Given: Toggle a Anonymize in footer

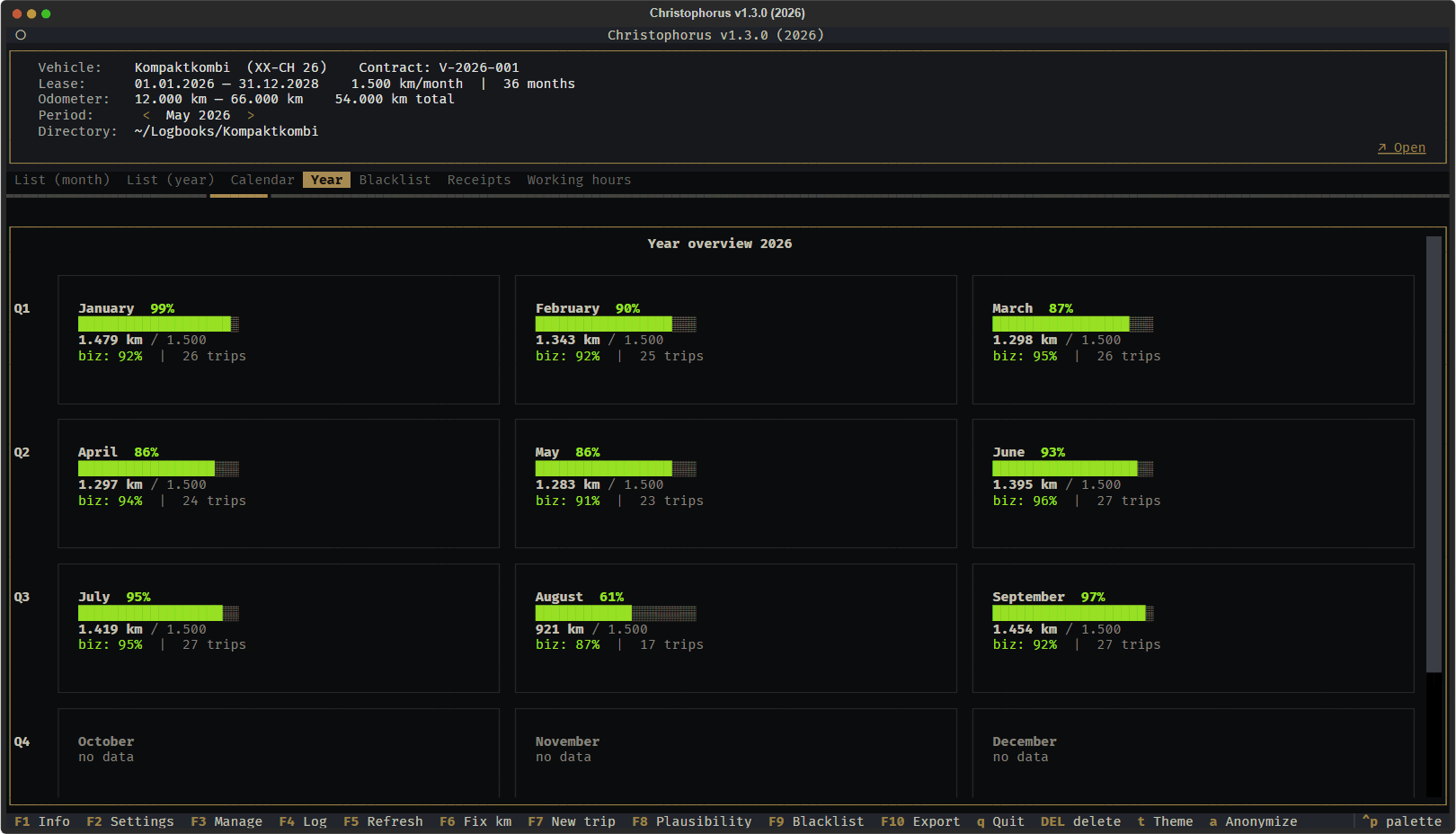Looking at the screenshot, I should point(1253,821).
